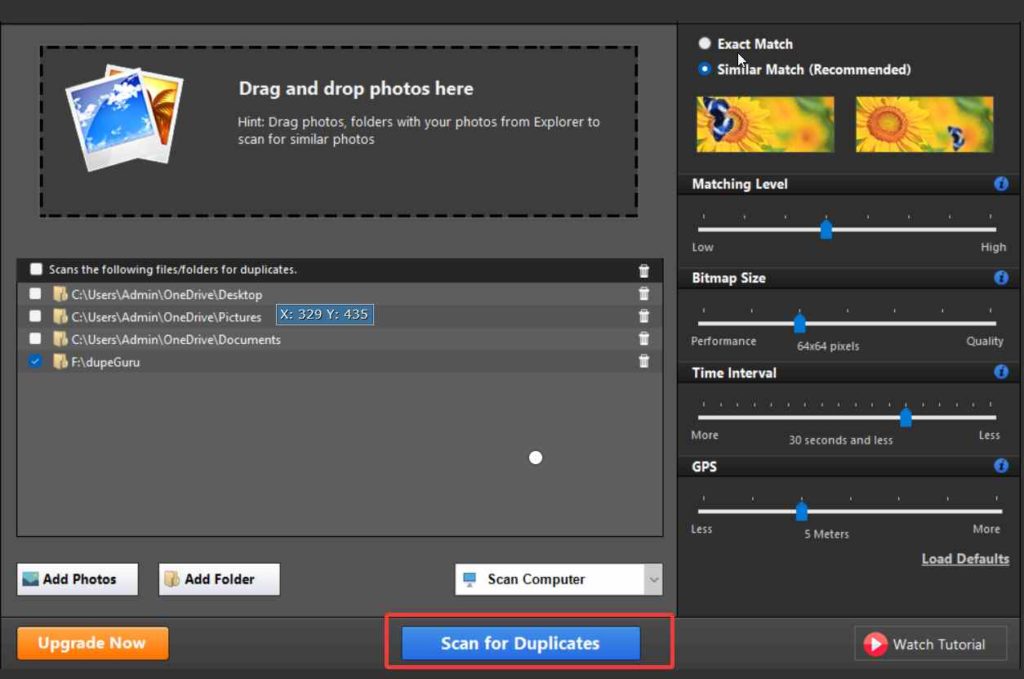Select the C:\Users\Admin\OneDrive\Desktop path text
The width and height of the screenshot is (1024, 679).
tap(167, 294)
